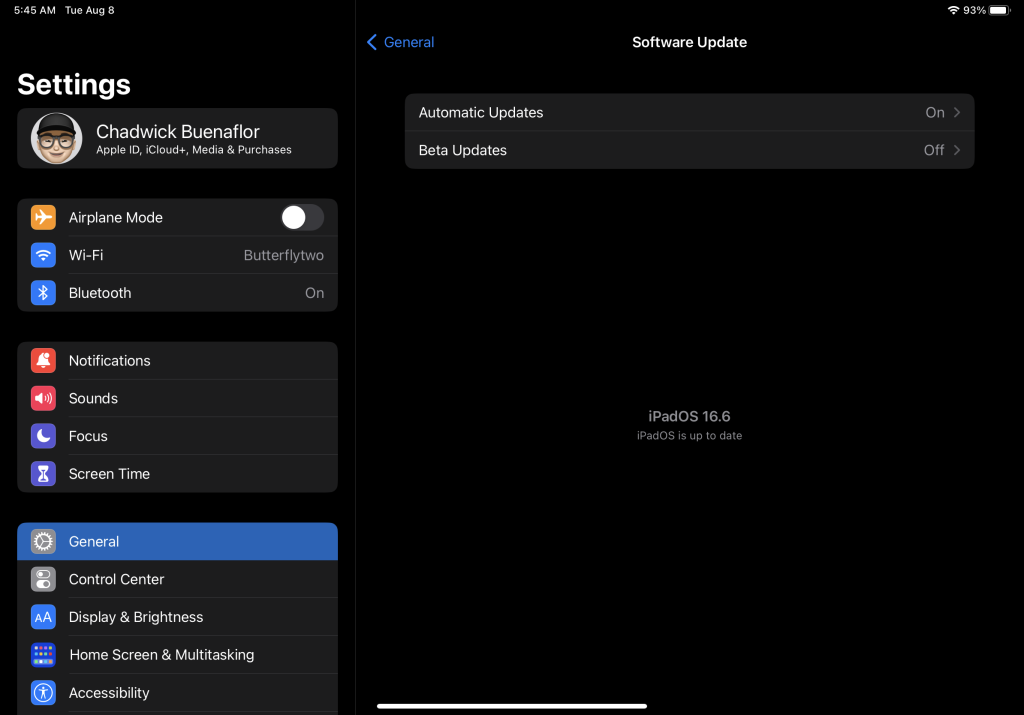Image resolution: width=1024 pixels, height=715 pixels.
Task: Open Home Screen & Multitasking settings
Action: [x=178, y=655]
